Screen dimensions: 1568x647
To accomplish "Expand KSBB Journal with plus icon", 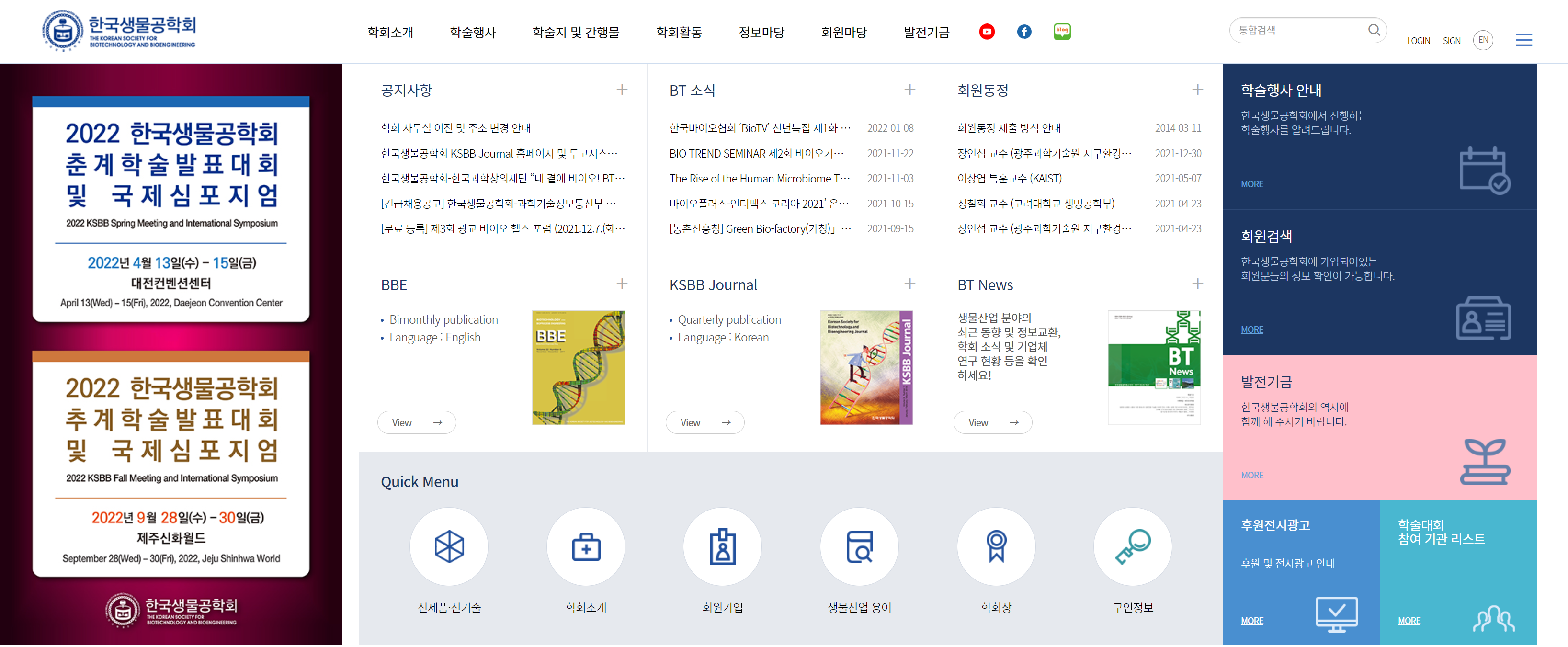I will 909,284.
